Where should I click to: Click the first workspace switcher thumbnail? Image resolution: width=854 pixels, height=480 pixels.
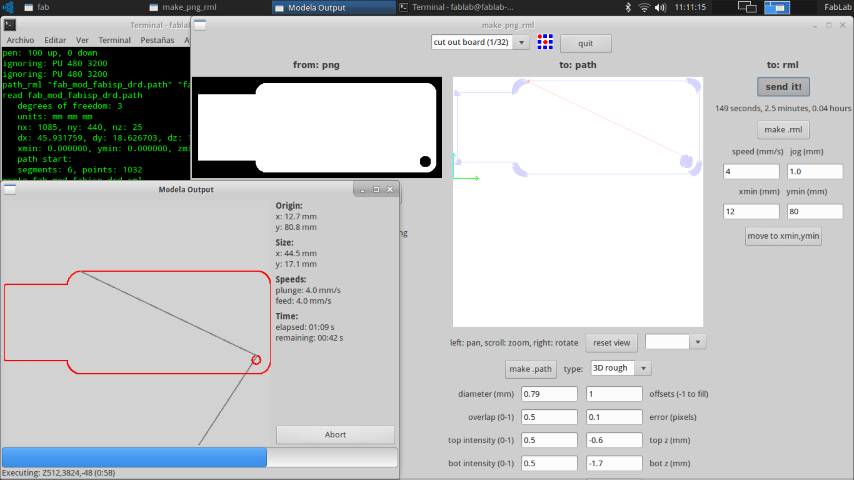(747, 7)
